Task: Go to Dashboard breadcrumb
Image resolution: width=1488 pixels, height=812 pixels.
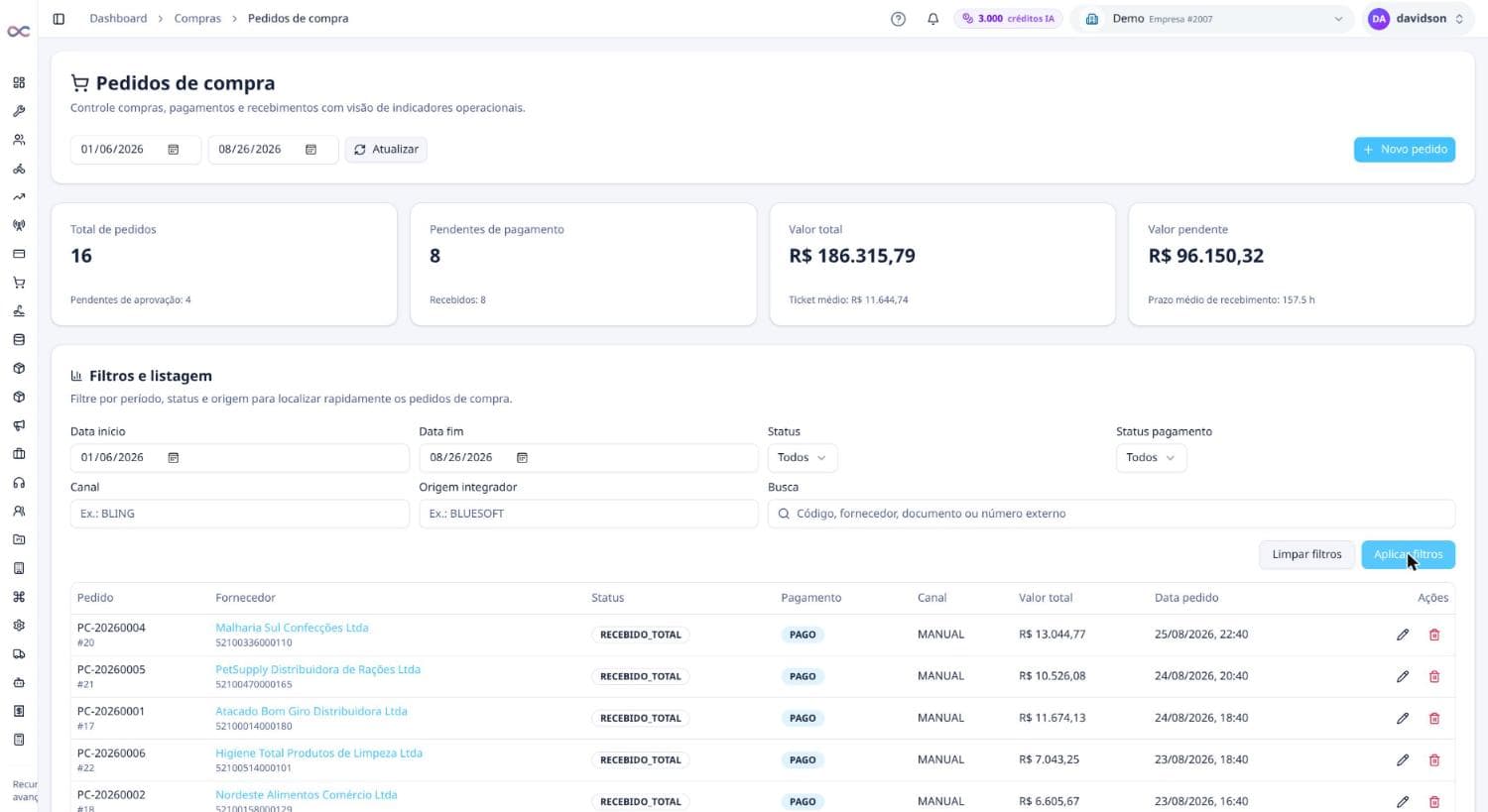Action: click(x=118, y=19)
